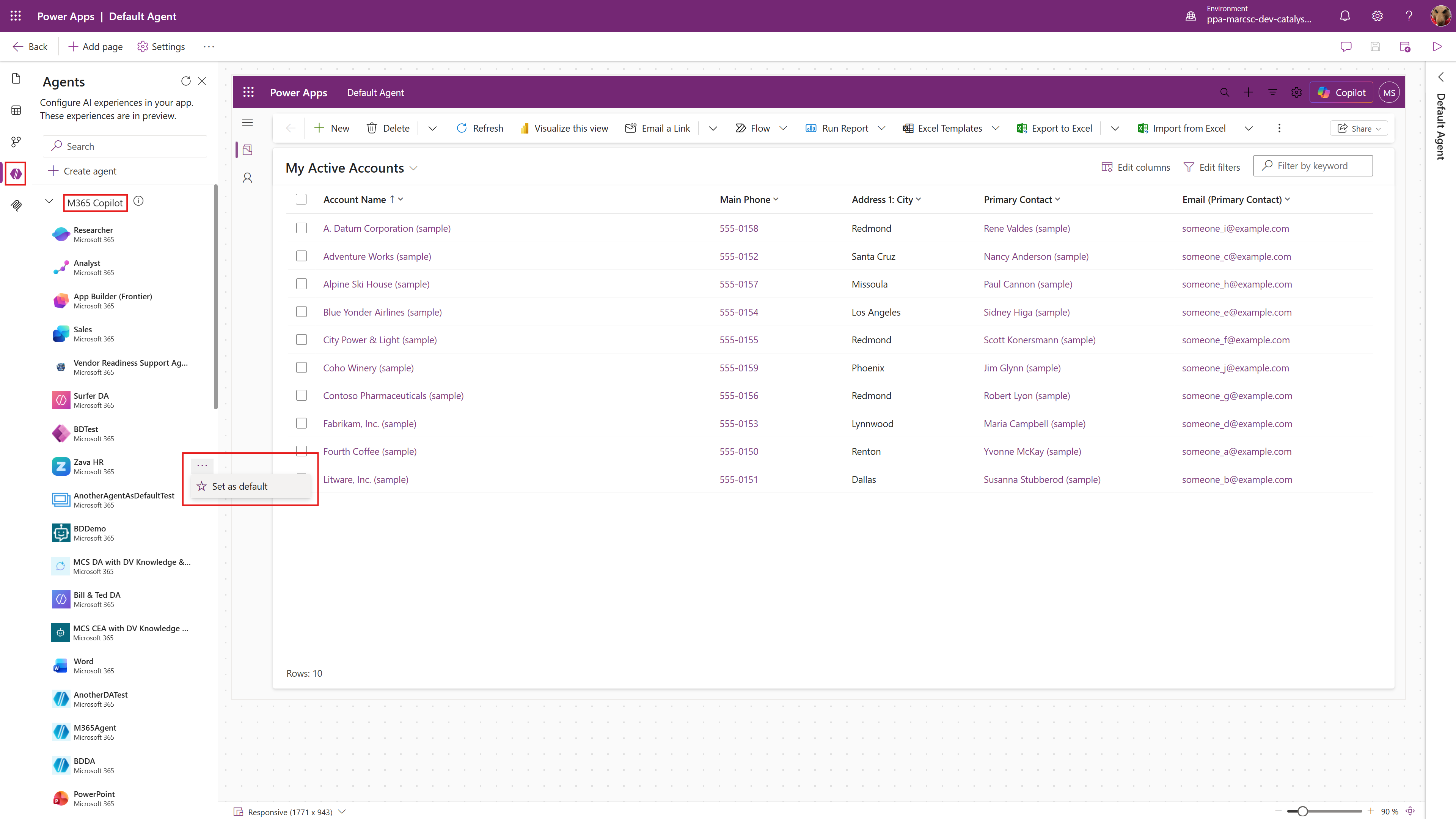1456x819 pixels.
Task: Open the comments icon in command bar
Action: tap(1346, 47)
